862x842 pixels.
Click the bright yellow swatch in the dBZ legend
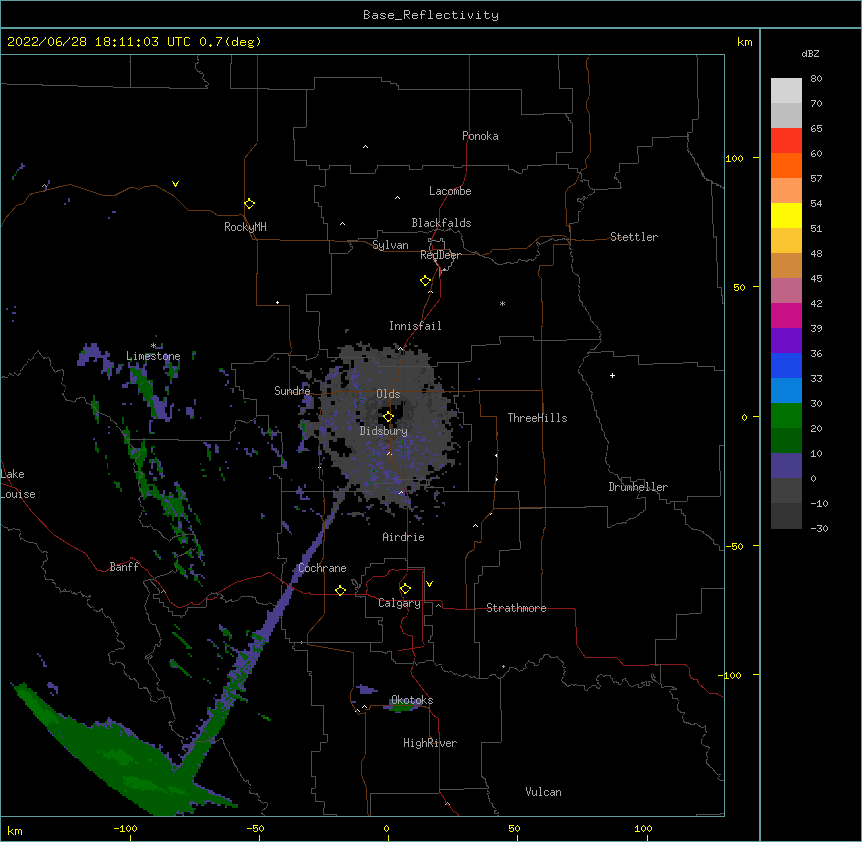[x=786, y=215]
